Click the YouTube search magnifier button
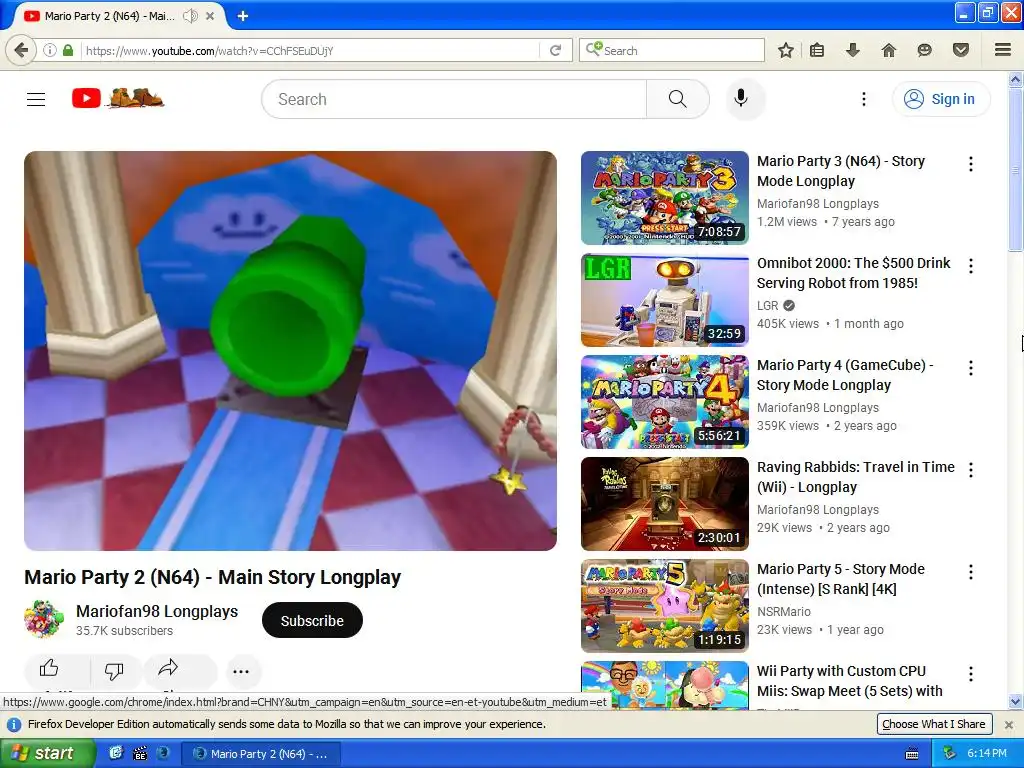1024x768 pixels. click(x=678, y=99)
